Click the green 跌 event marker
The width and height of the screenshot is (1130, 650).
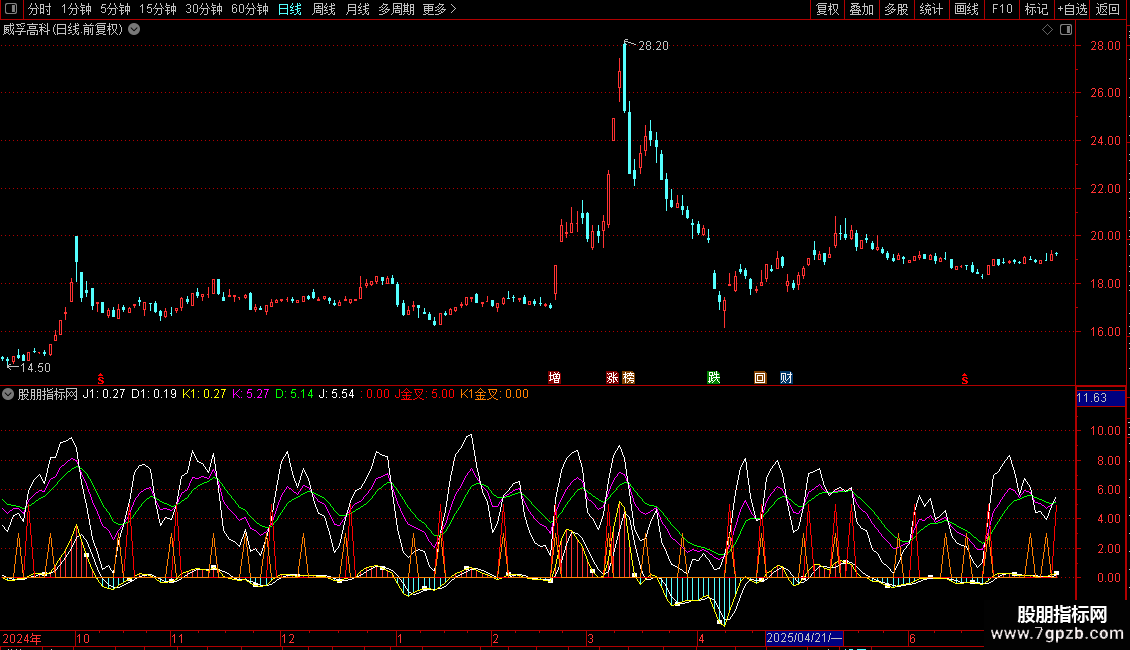coord(714,378)
